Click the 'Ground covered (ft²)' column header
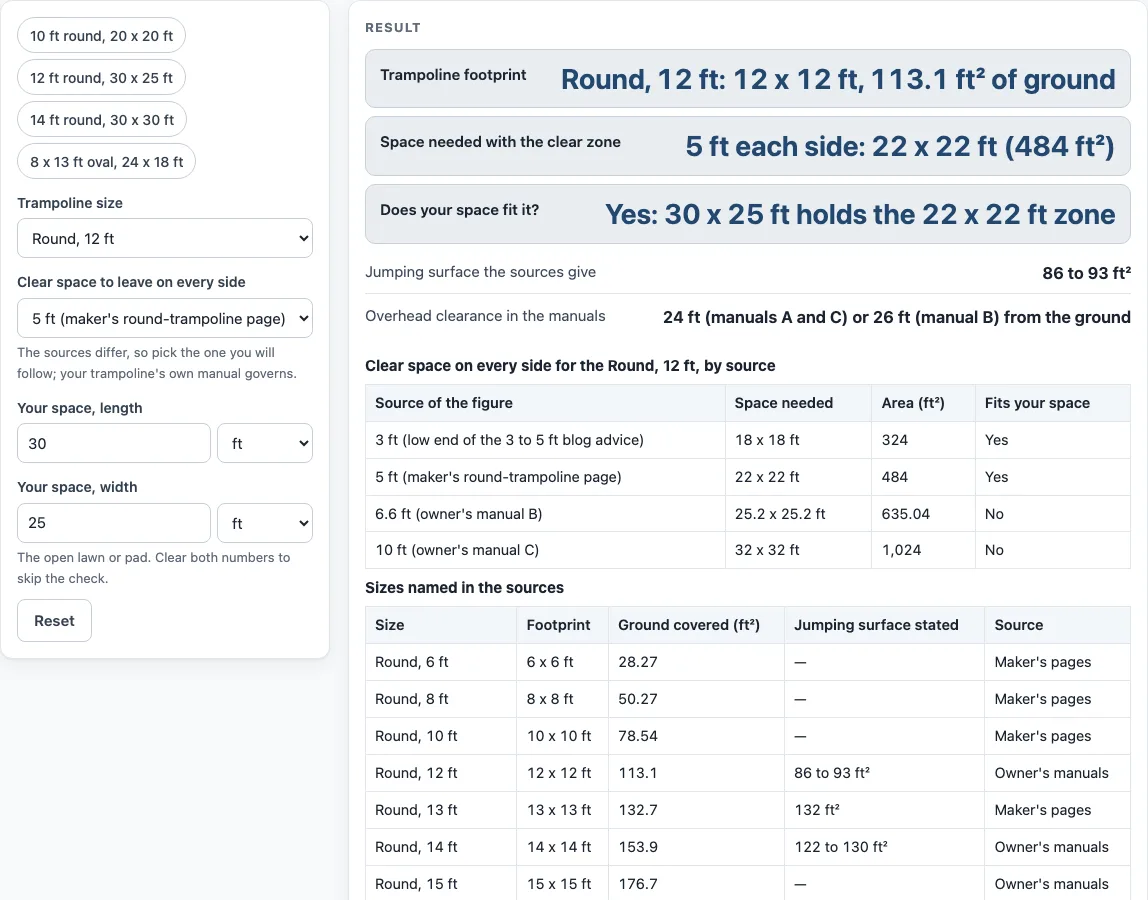Screen dimensions: 1148x900 tap(696, 625)
